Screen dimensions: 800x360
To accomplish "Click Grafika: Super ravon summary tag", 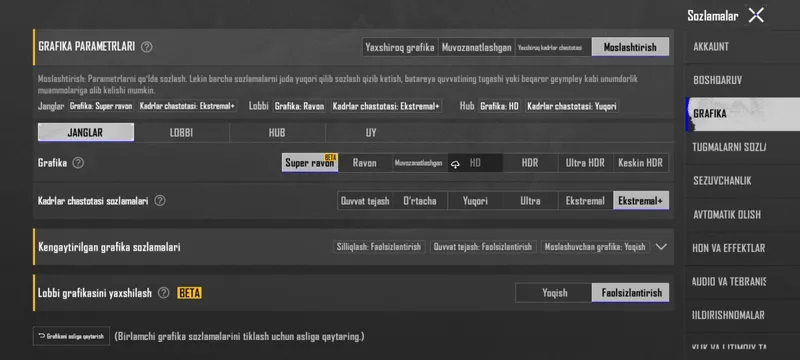I will (101, 107).
